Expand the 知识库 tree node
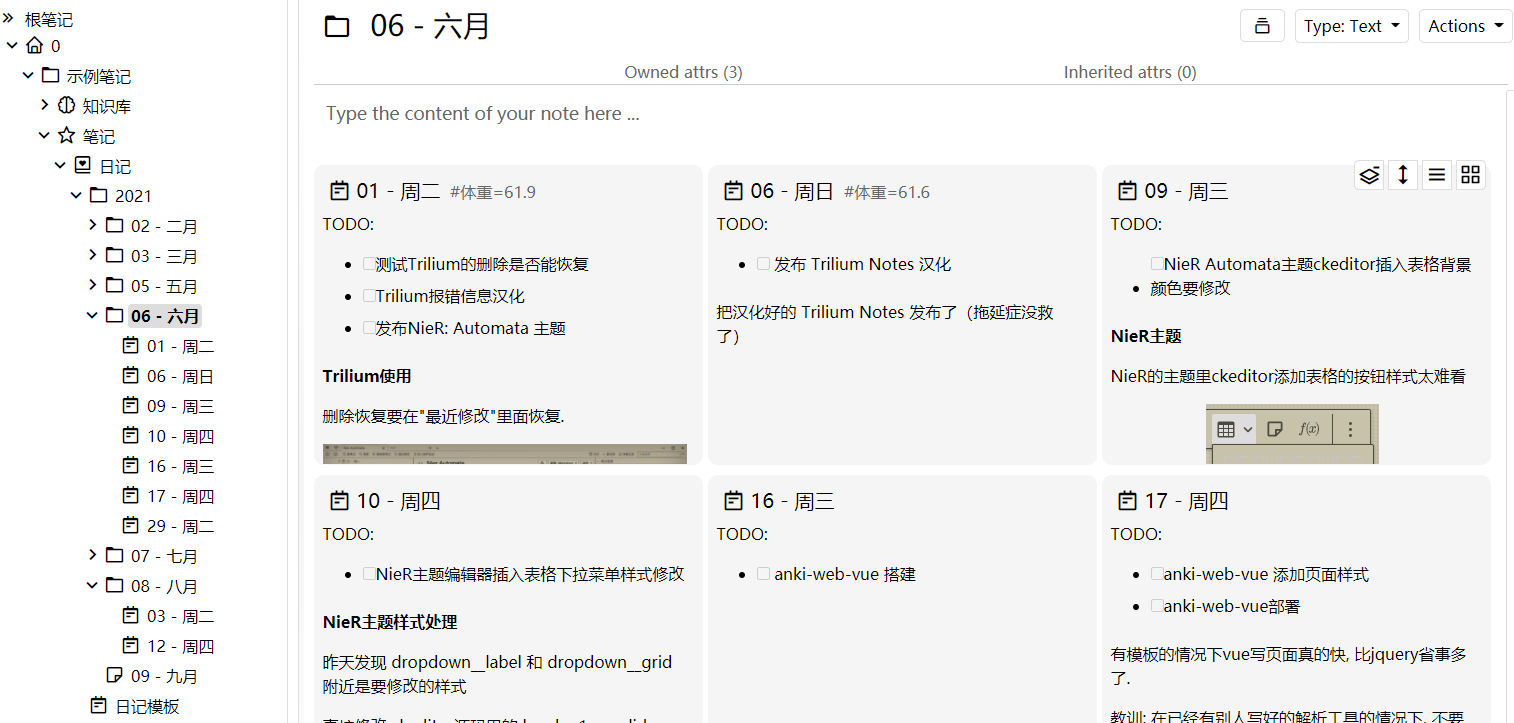This screenshot has width=1514, height=723. [44, 105]
